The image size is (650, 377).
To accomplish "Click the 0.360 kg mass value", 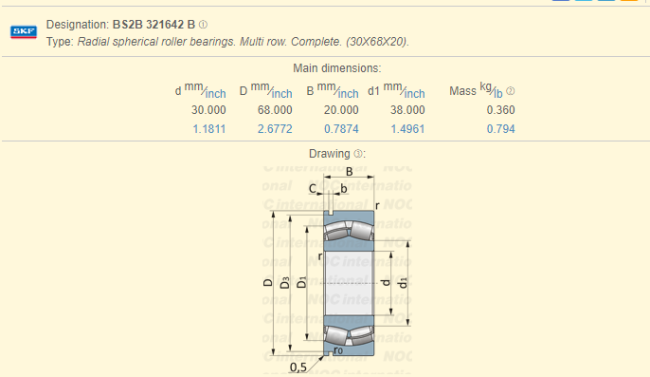I will pyautogui.click(x=501, y=110).
